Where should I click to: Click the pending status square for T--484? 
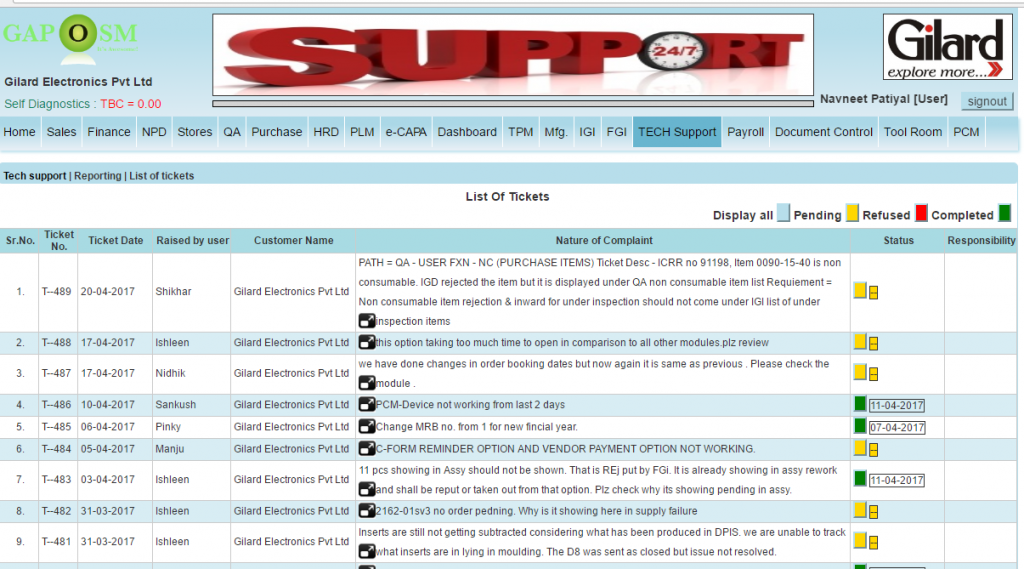860,448
